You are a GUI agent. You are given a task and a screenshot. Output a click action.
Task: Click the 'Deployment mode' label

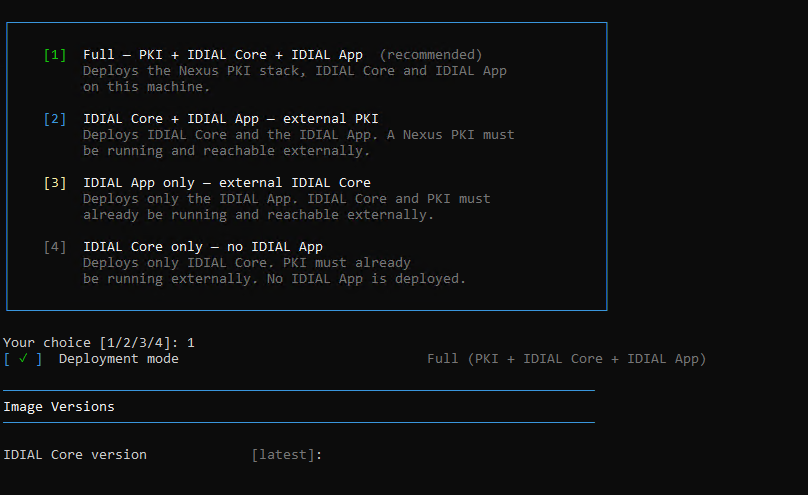pyautogui.click(x=119, y=359)
